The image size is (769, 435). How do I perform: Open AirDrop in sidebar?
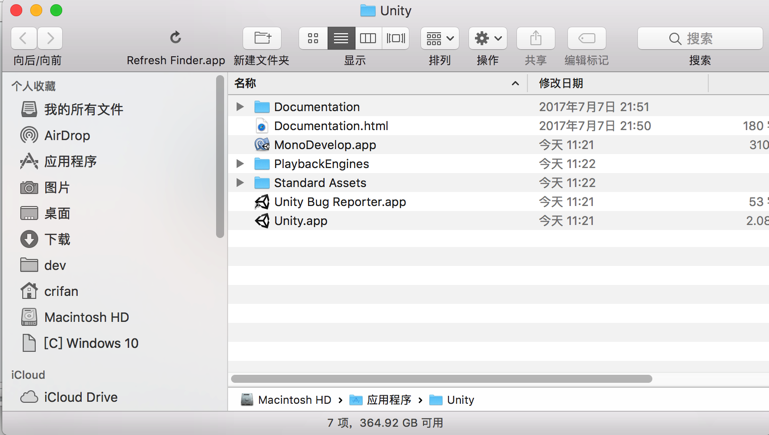click(67, 135)
